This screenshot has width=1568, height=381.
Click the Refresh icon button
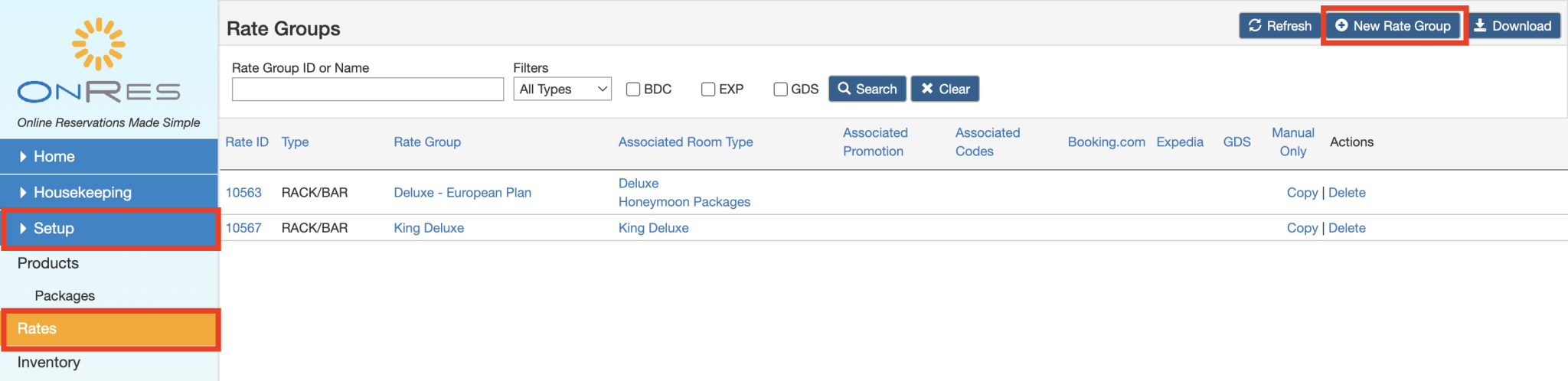1279,26
